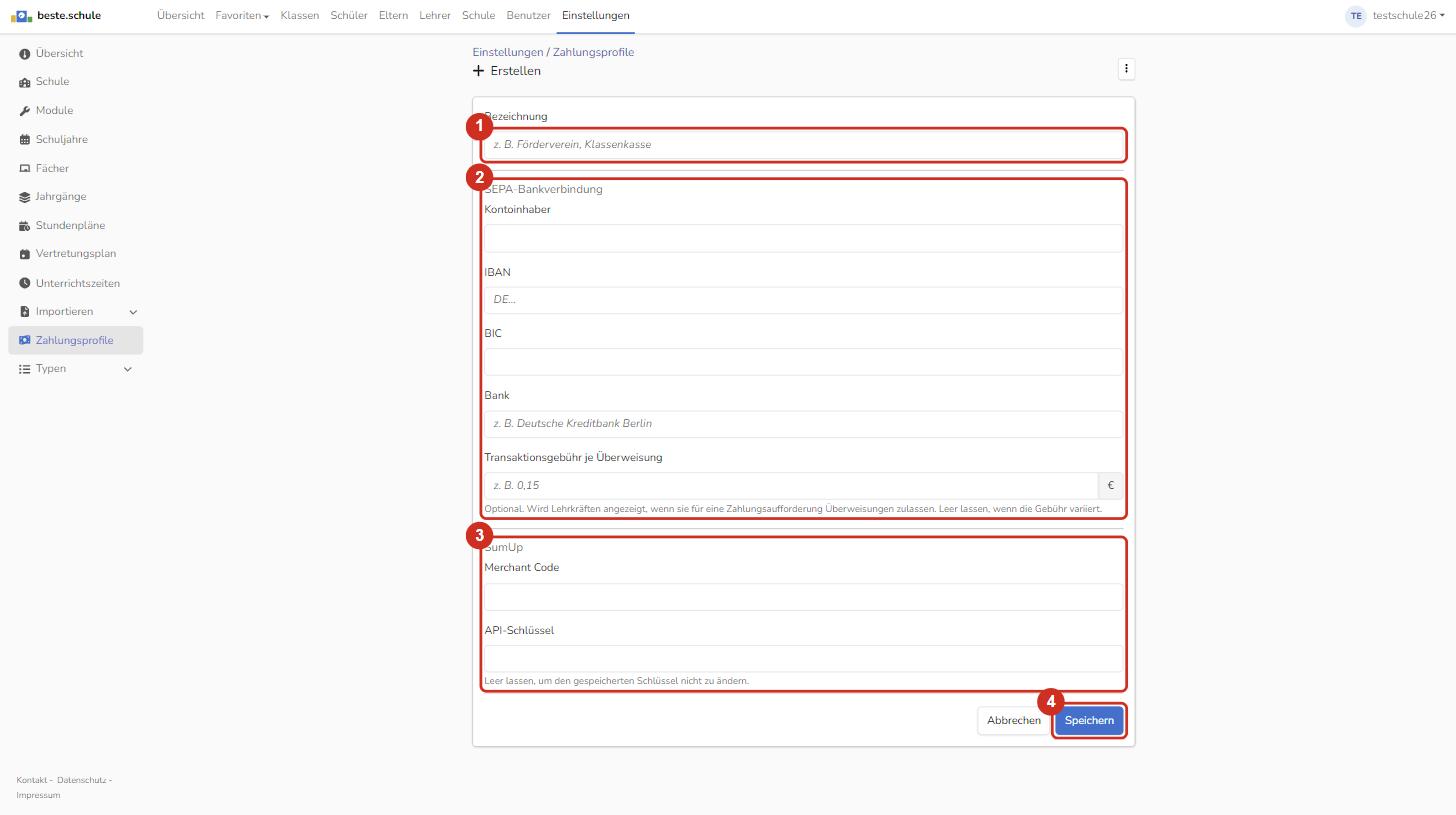The width and height of the screenshot is (1456, 815).
Task: Click the Speichern button
Action: tap(1089, 721)
